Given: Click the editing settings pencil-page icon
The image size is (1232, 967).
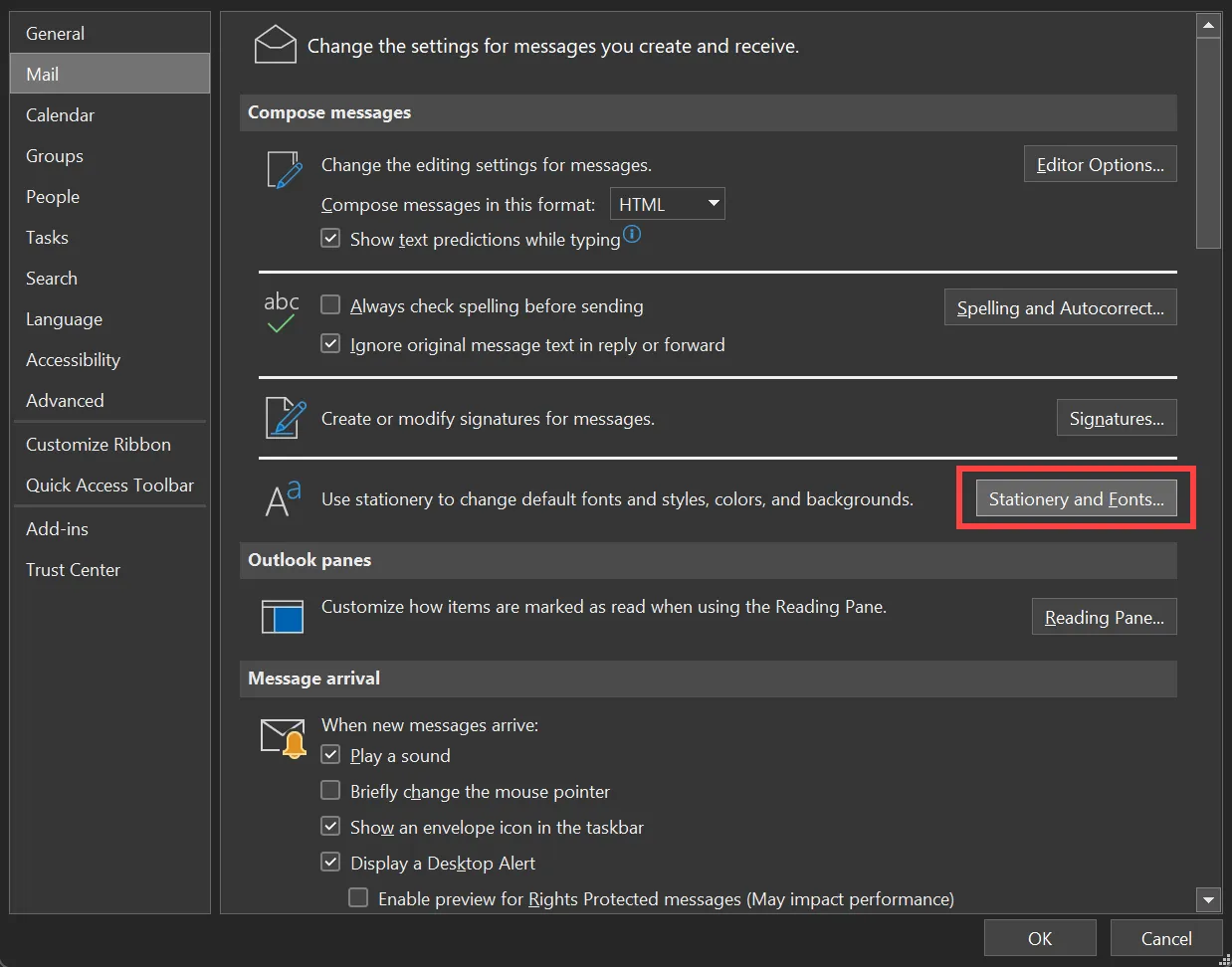Looking at the screenshot, I should (284, 169).
